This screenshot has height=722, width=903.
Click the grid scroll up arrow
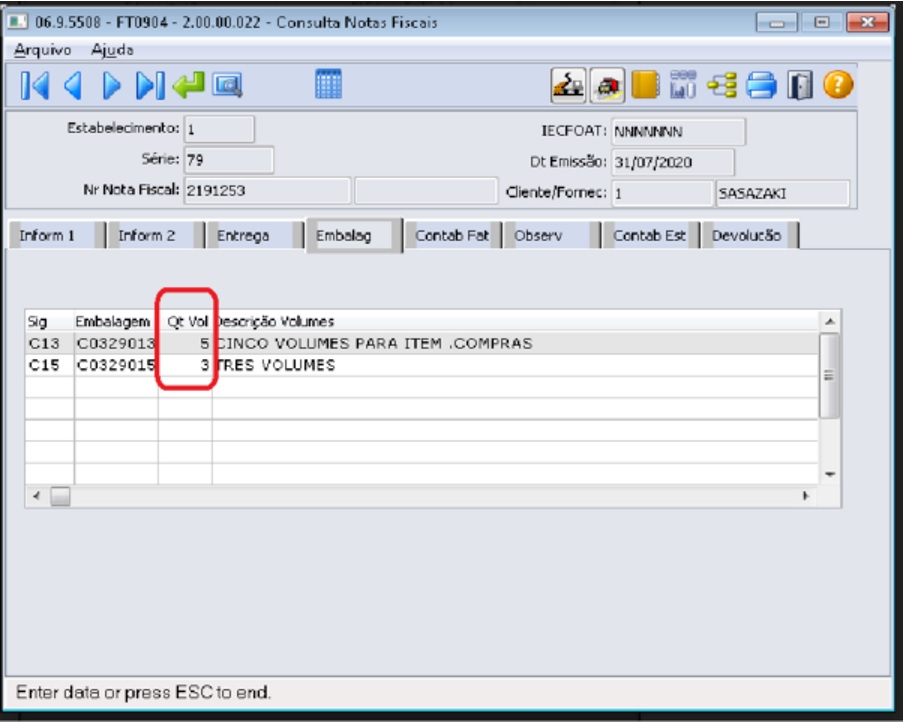coord(830,321)
